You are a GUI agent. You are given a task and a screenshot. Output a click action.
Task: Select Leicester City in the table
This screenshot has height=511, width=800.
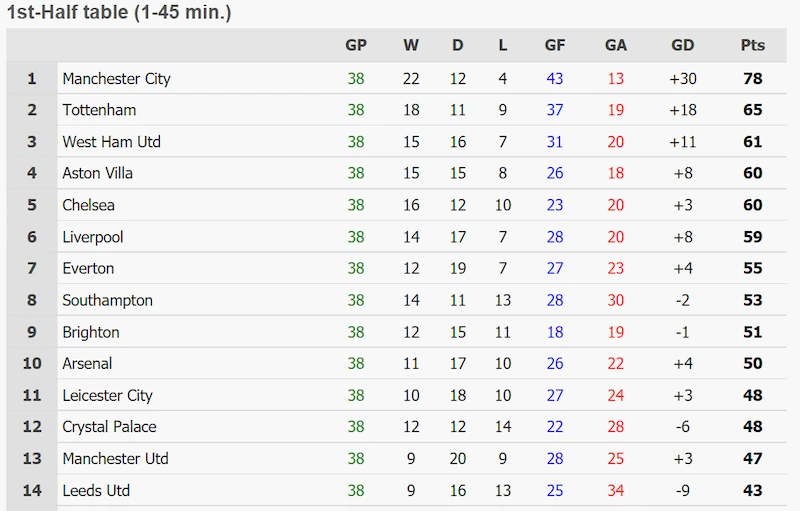pyautogui.click(x=108, y=396)
